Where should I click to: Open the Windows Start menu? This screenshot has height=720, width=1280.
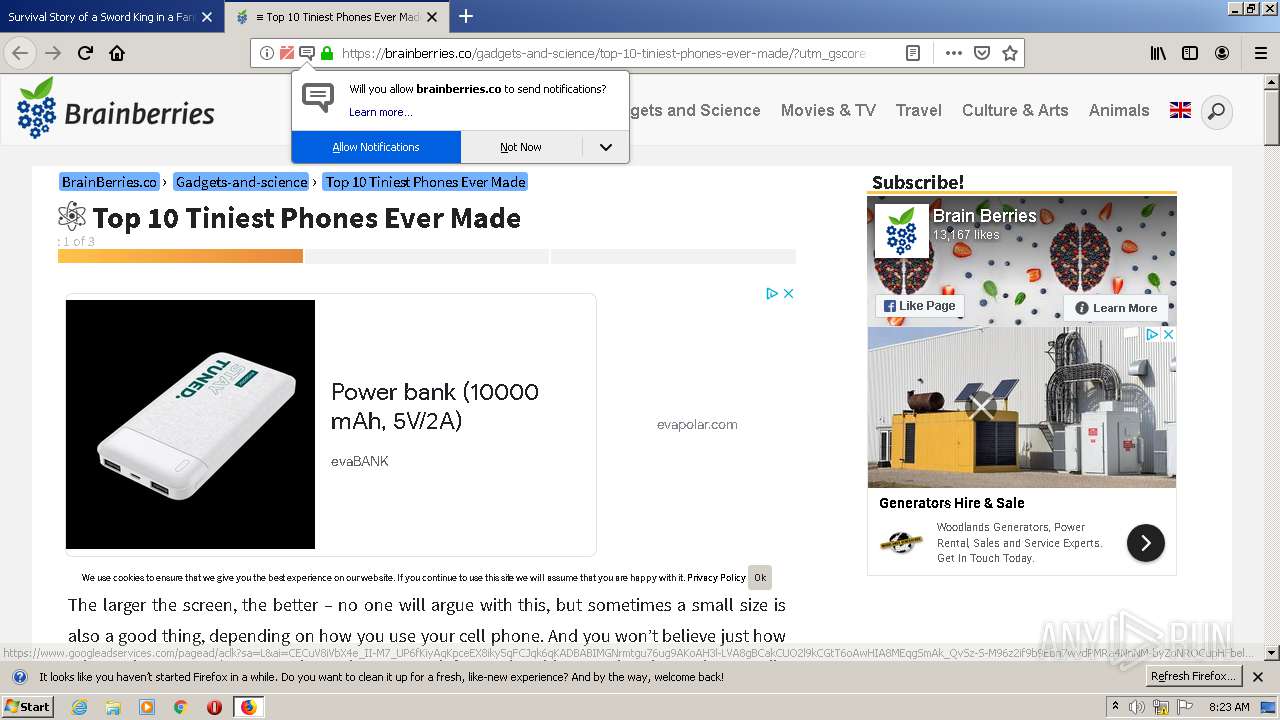[27, 706]
